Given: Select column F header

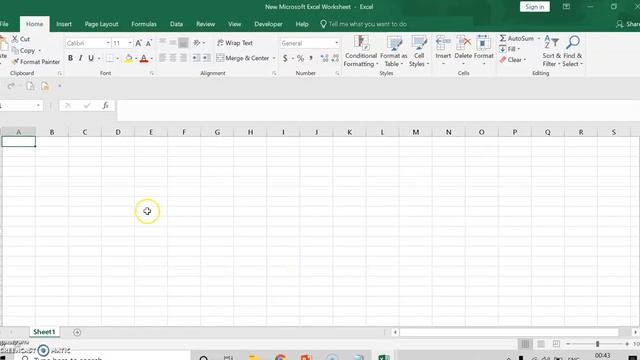Looking at the screenshot, I should coord(184,132).
